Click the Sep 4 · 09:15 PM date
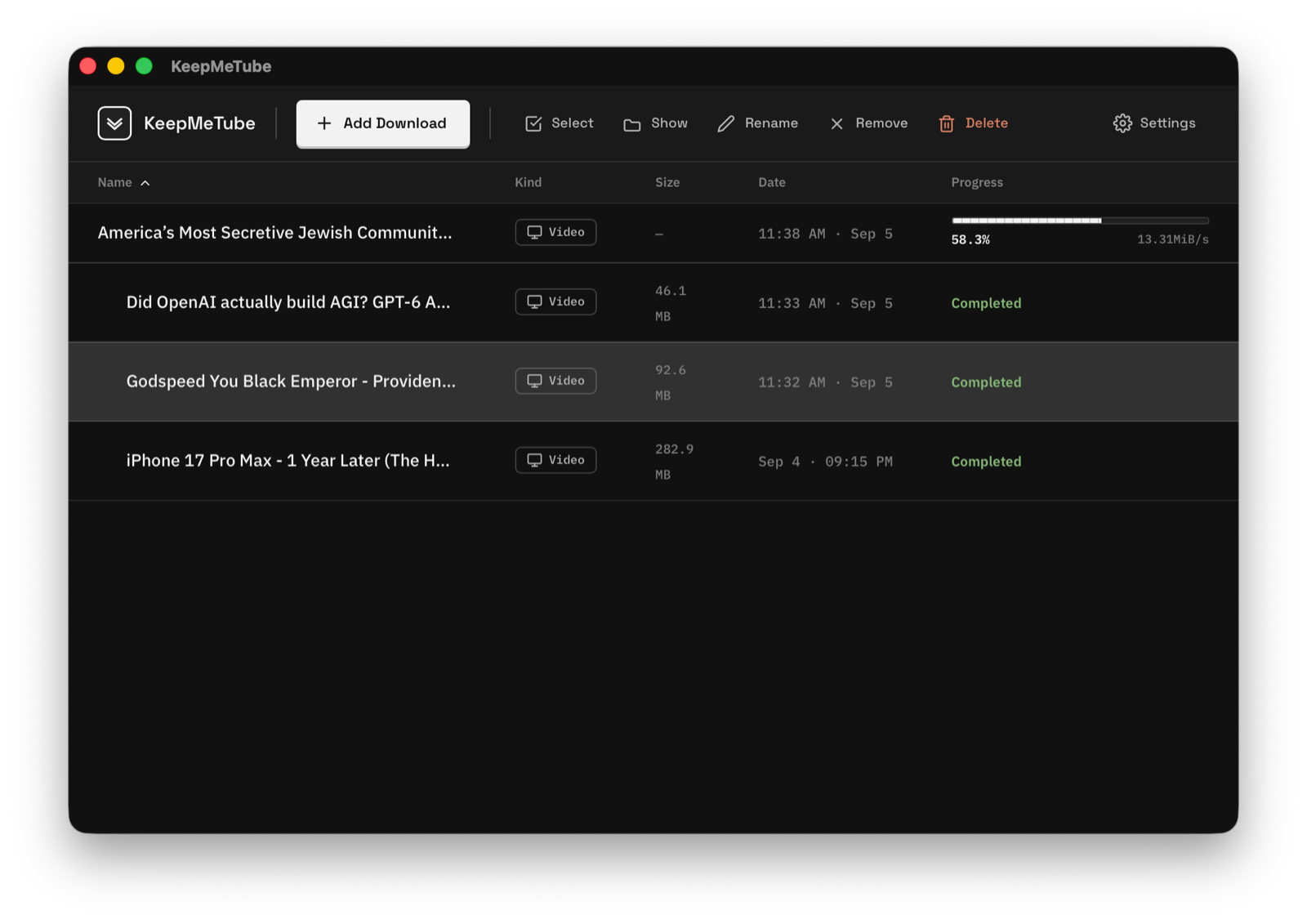 click(x=825, y=462)
